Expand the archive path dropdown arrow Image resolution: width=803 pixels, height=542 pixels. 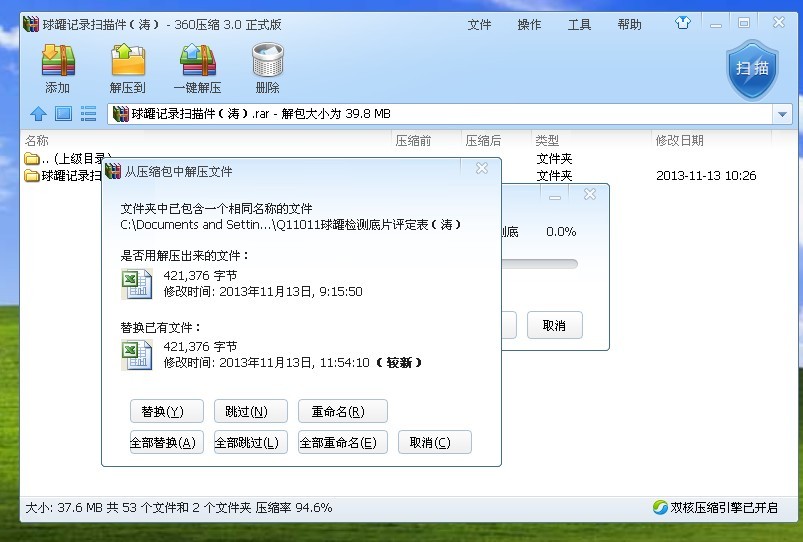[782, 114]
